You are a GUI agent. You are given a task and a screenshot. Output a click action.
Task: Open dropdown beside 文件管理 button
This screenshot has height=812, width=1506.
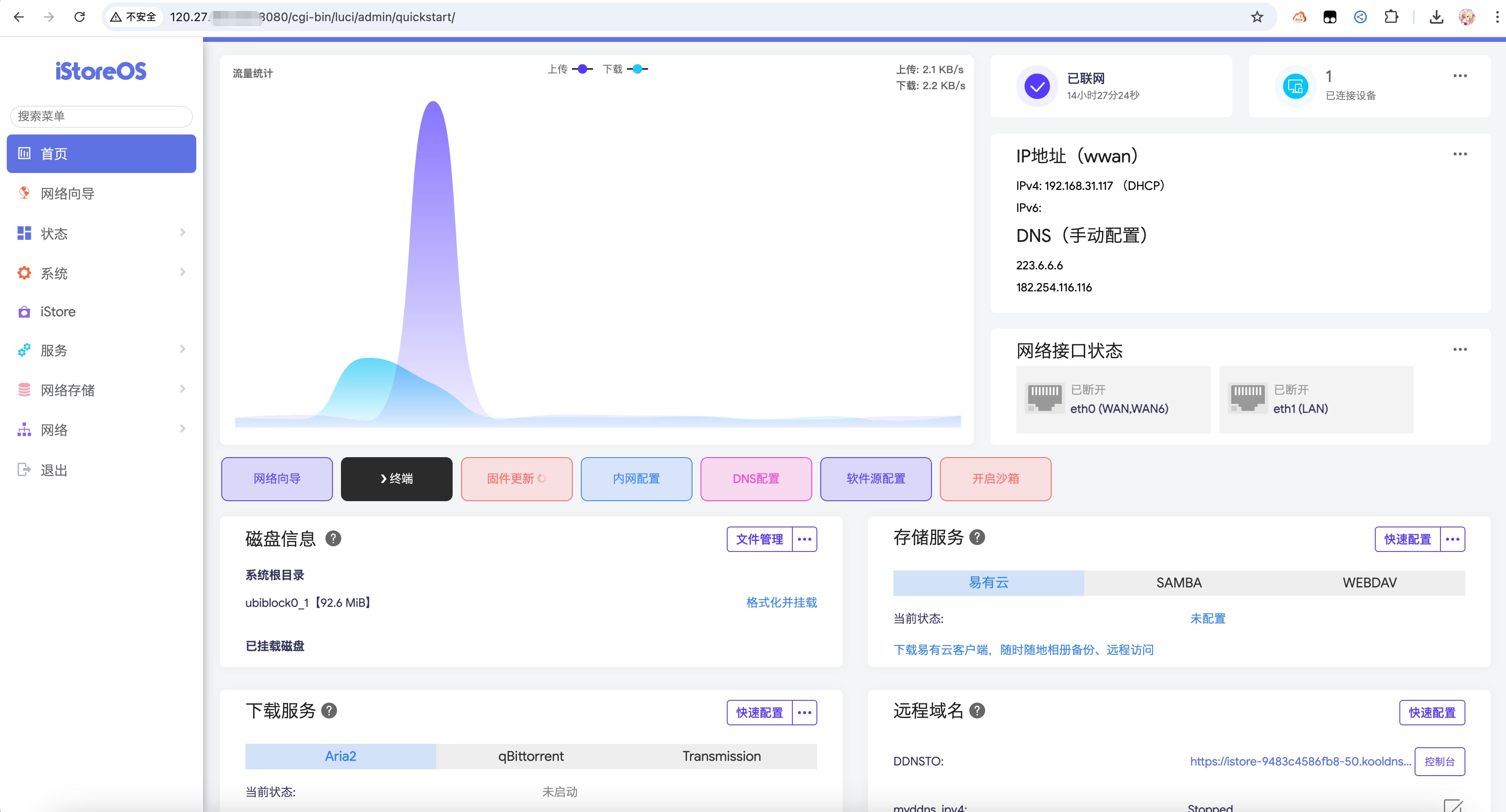(x=805, y=539)
